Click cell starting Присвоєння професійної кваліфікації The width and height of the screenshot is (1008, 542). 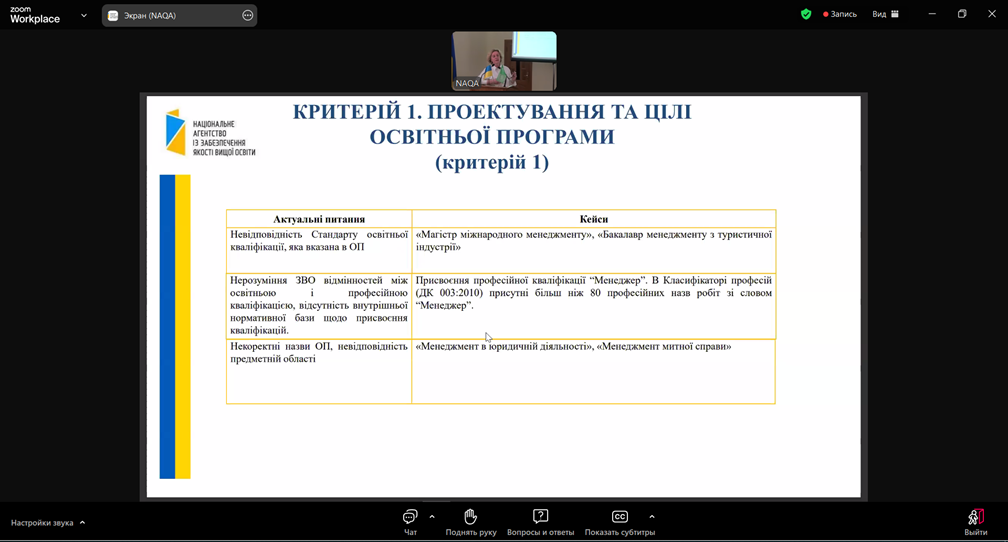tap(593, 305)
